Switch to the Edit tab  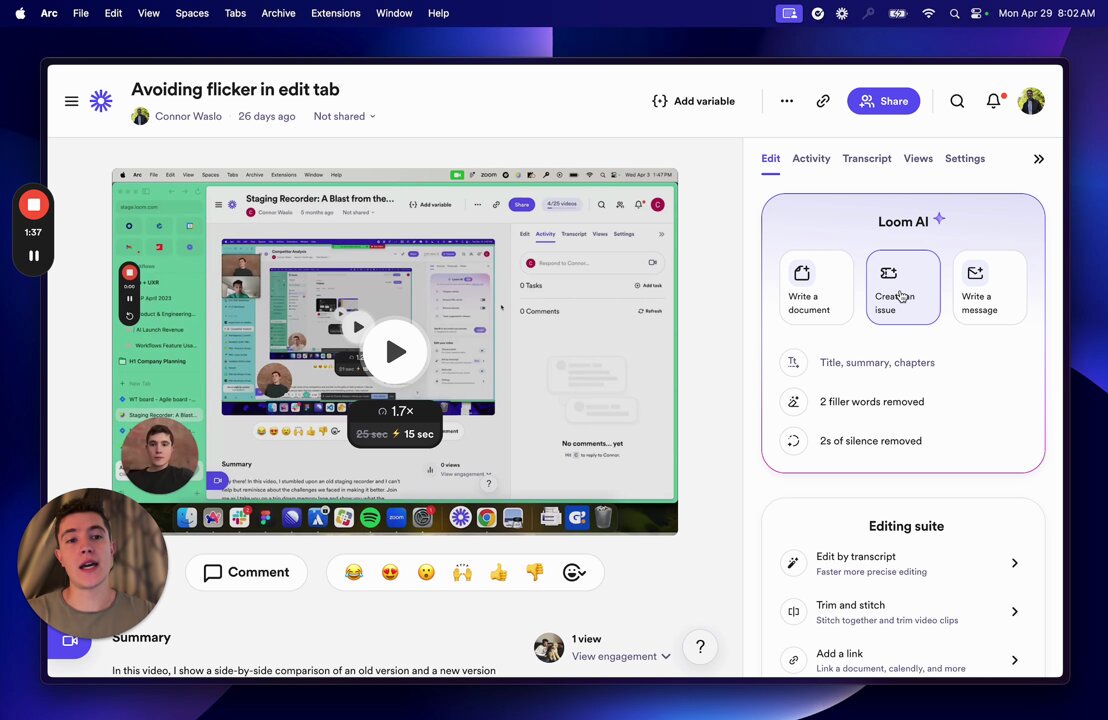coord(770,159)
